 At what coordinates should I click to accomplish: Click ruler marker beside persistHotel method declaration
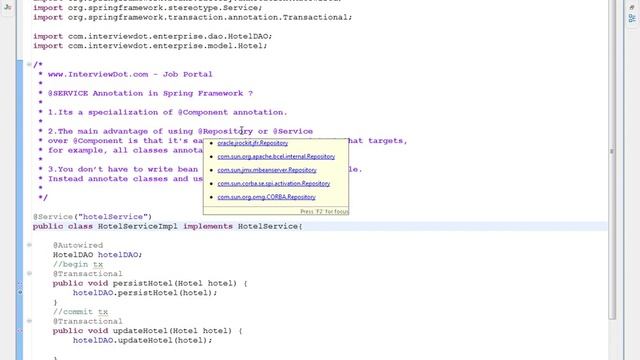(20, 283)
